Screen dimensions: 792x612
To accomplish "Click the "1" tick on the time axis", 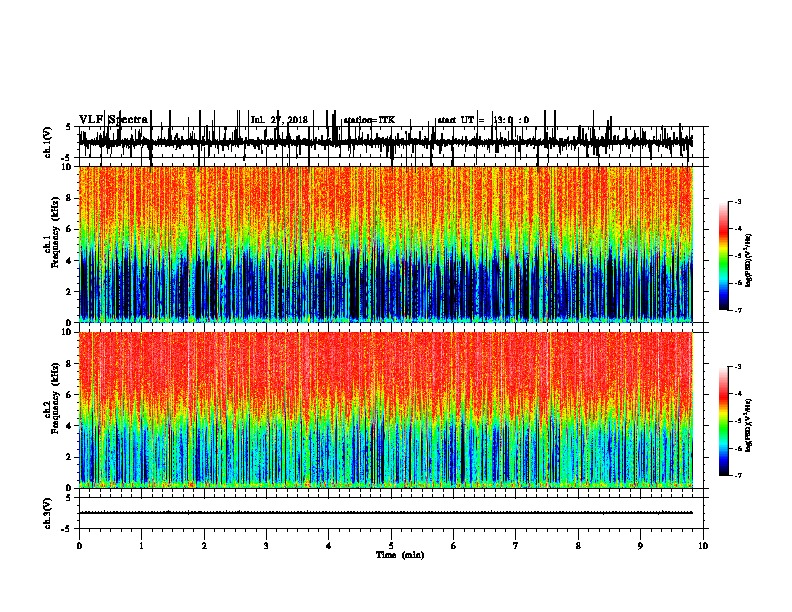I will click(x=141, y=546).
